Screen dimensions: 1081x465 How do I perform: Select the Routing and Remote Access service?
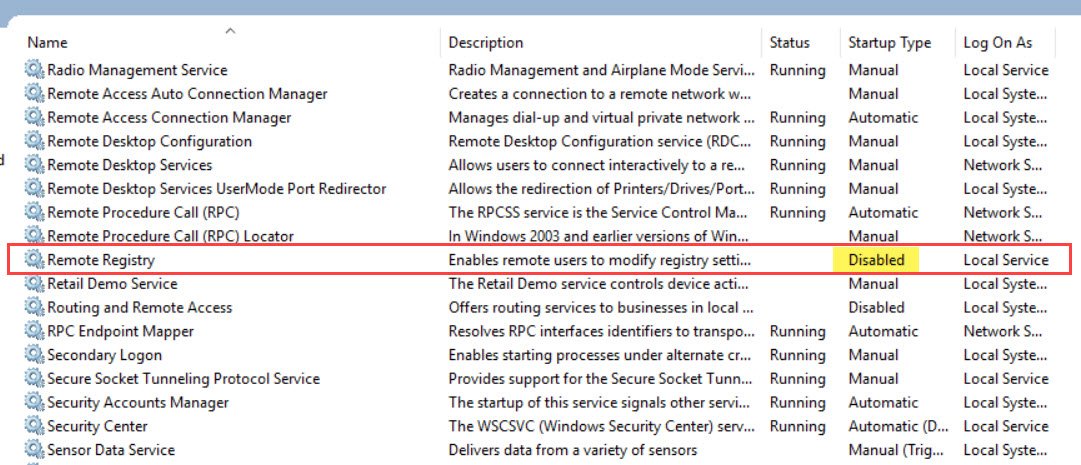[x=139, y=308]
